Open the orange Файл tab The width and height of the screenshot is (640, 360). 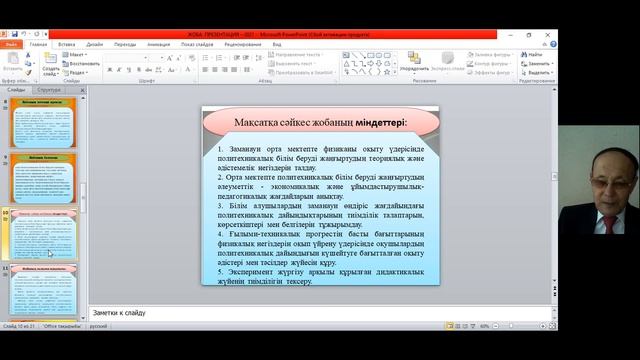11,44
